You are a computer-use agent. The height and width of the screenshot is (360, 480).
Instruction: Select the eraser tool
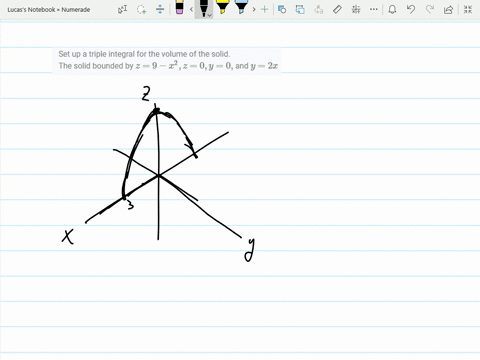179,8
